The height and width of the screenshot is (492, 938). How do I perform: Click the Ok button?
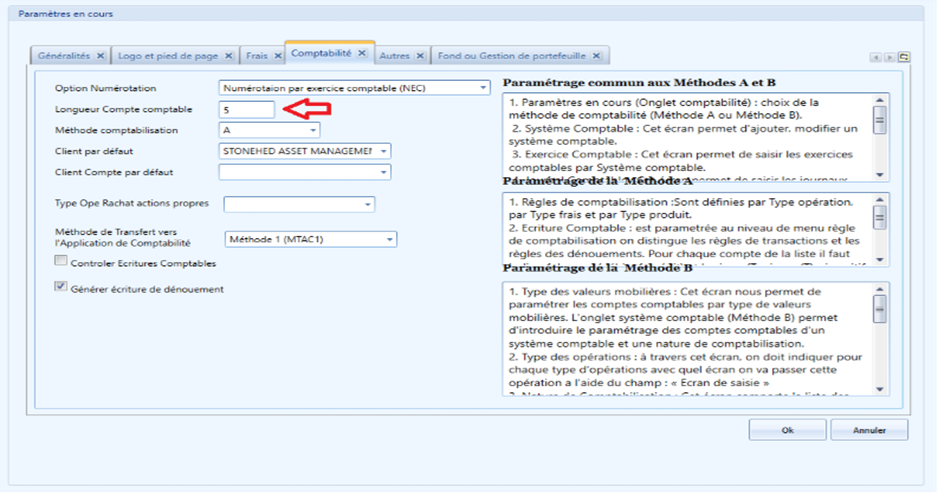[x=787, y=430]
